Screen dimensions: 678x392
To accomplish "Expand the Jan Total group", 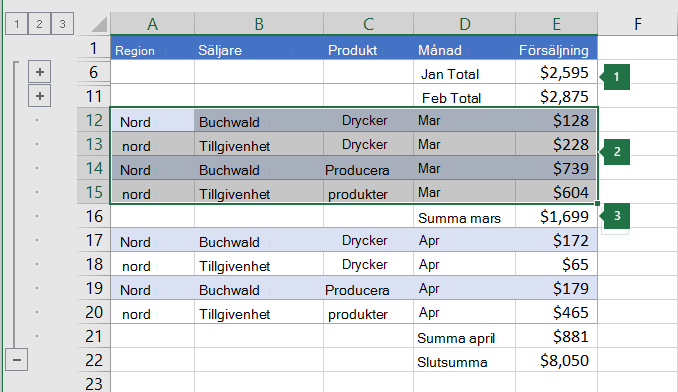I will [x=40, y=72].
